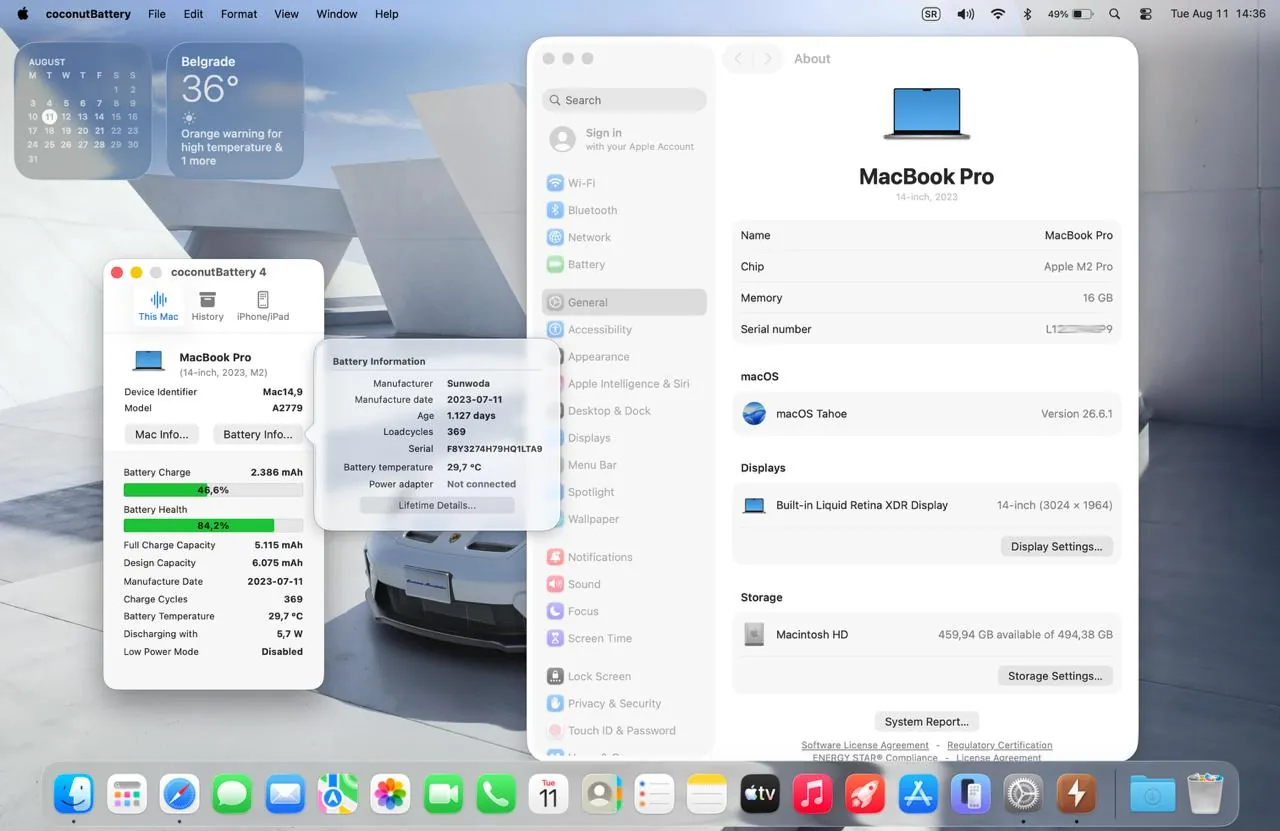Open the History tab in coconutBattery

(207, 306)
